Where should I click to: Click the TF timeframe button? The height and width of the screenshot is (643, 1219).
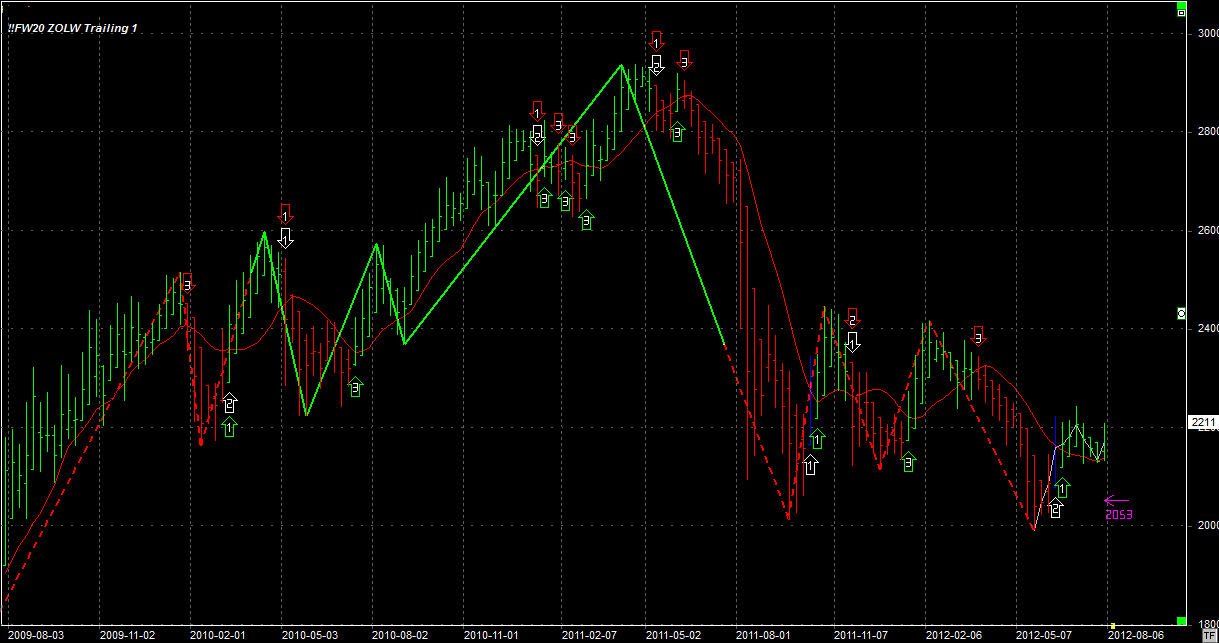coord(1209,635)
